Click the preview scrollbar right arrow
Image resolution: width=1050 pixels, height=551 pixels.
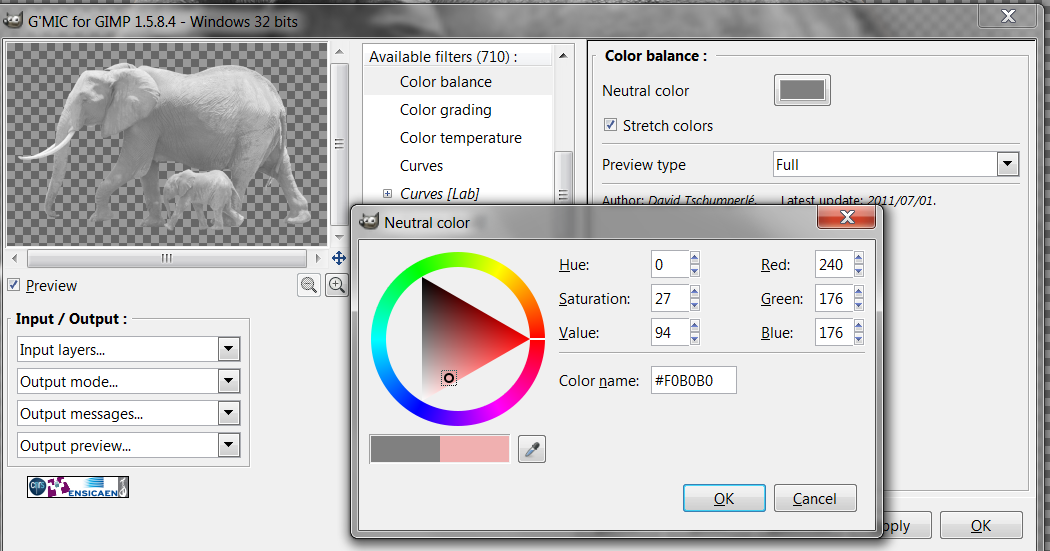[318, 258]
